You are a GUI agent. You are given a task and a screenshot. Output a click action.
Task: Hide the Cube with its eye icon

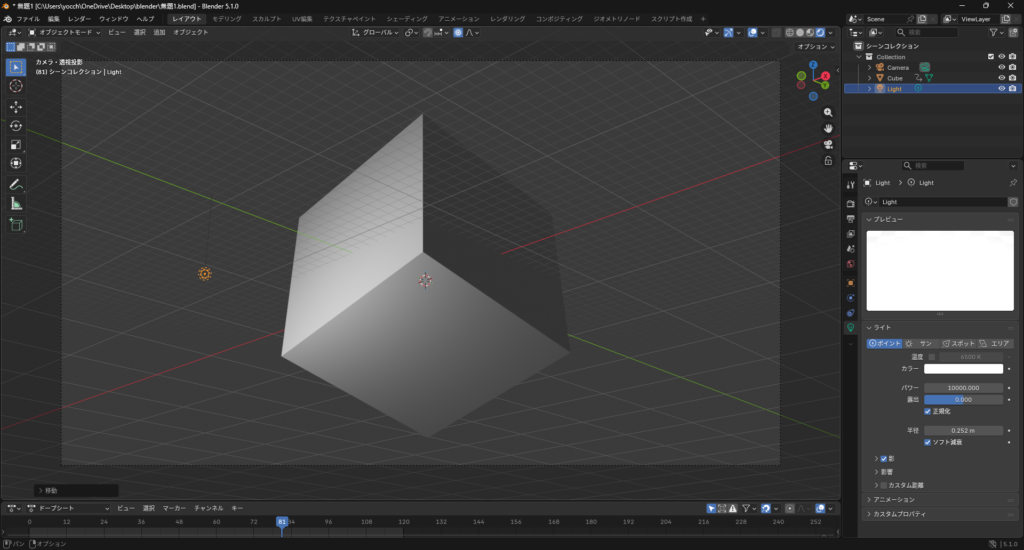(x=1001, y=78)
